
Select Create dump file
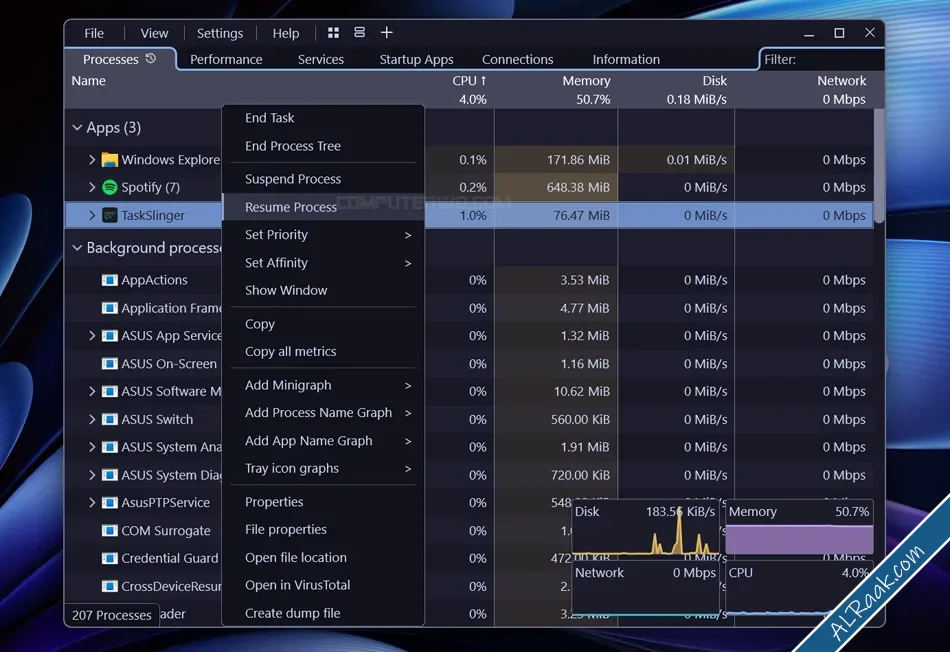coord(323,613)
